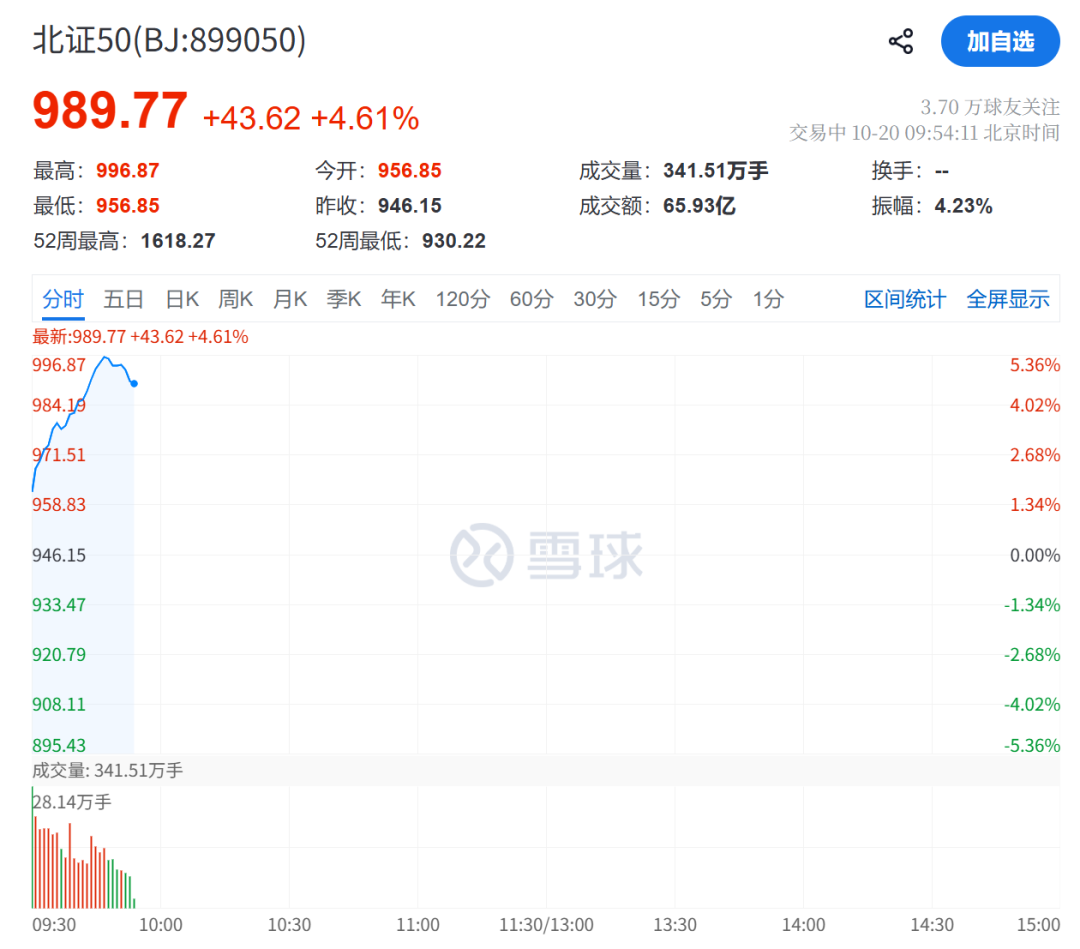This screenshot has width=1080, height=949.
Task: Switch to 30分 interval chart
Action: click(x=594, y=299)
